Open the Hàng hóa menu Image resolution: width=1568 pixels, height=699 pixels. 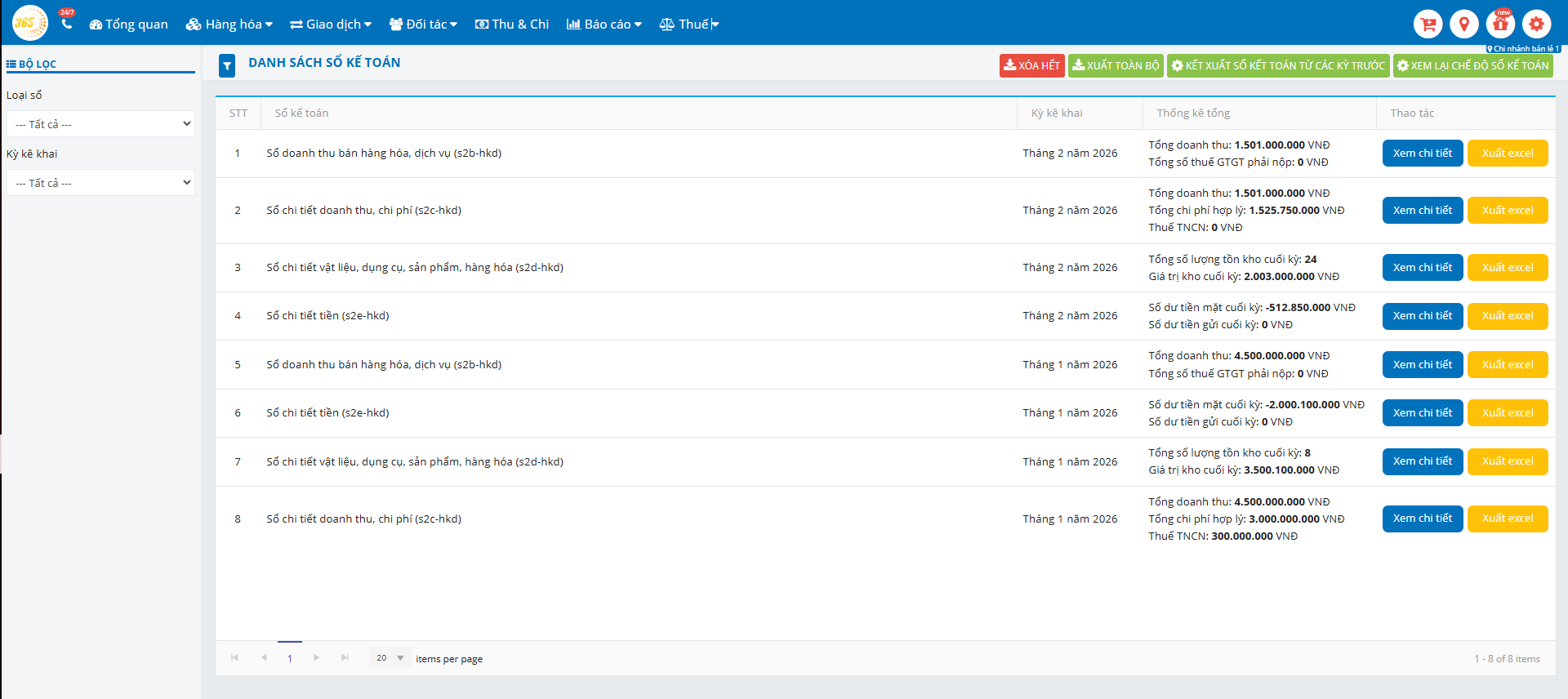point(229,24)
